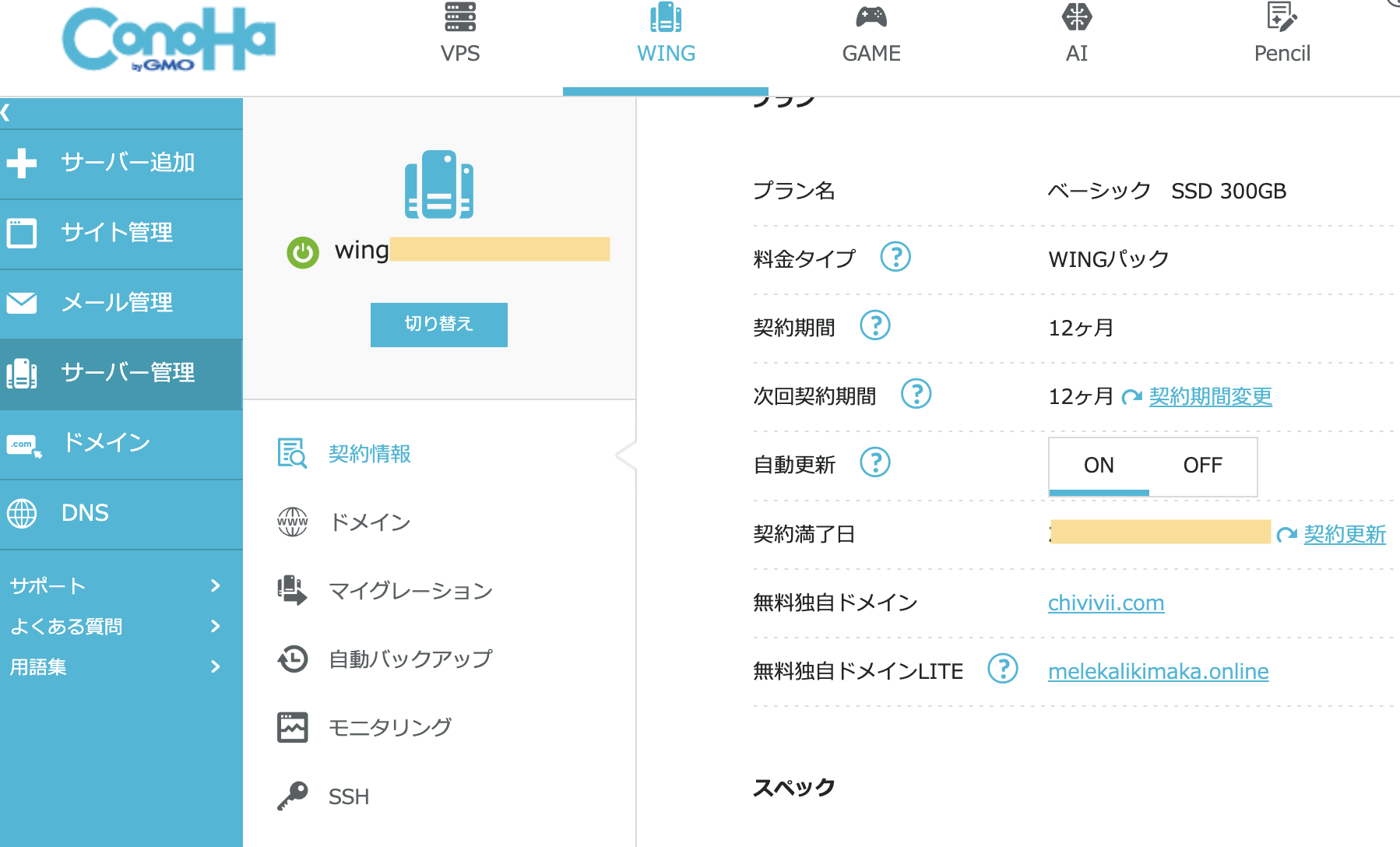The width and height of the screenshot is (1400, 847).
Task: Click the サーバー管理 server icon
Action: 22,373
